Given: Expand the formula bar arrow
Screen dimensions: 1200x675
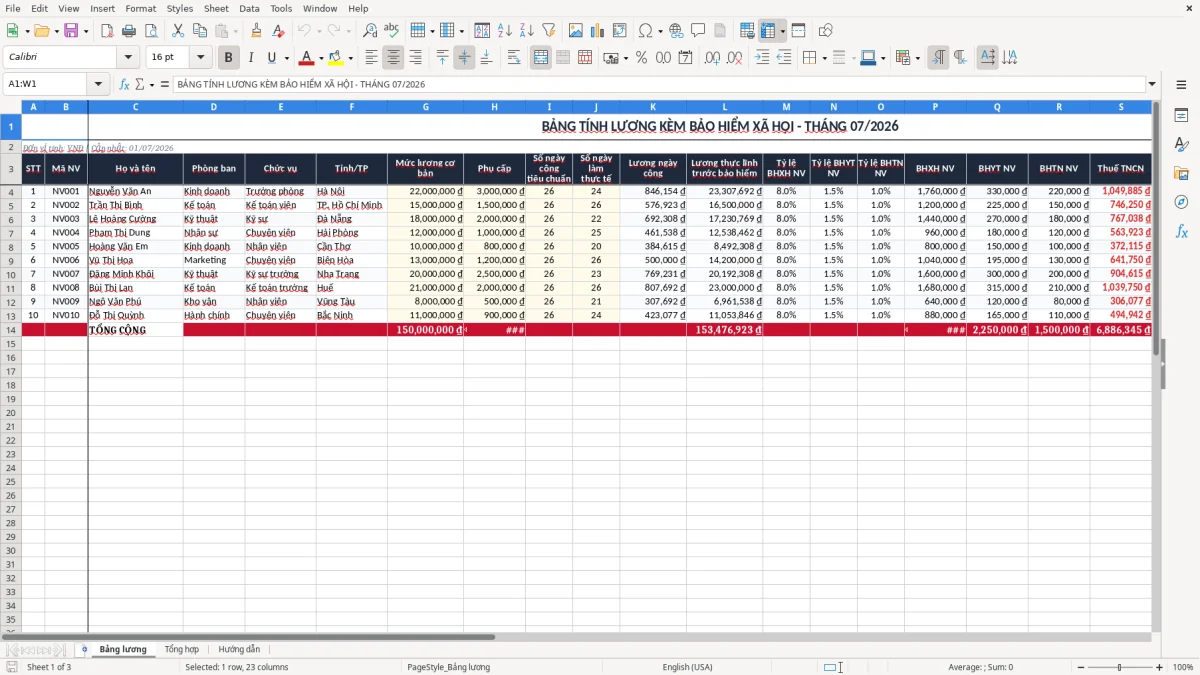Looking at the screenshot, I should [1152, 85].
